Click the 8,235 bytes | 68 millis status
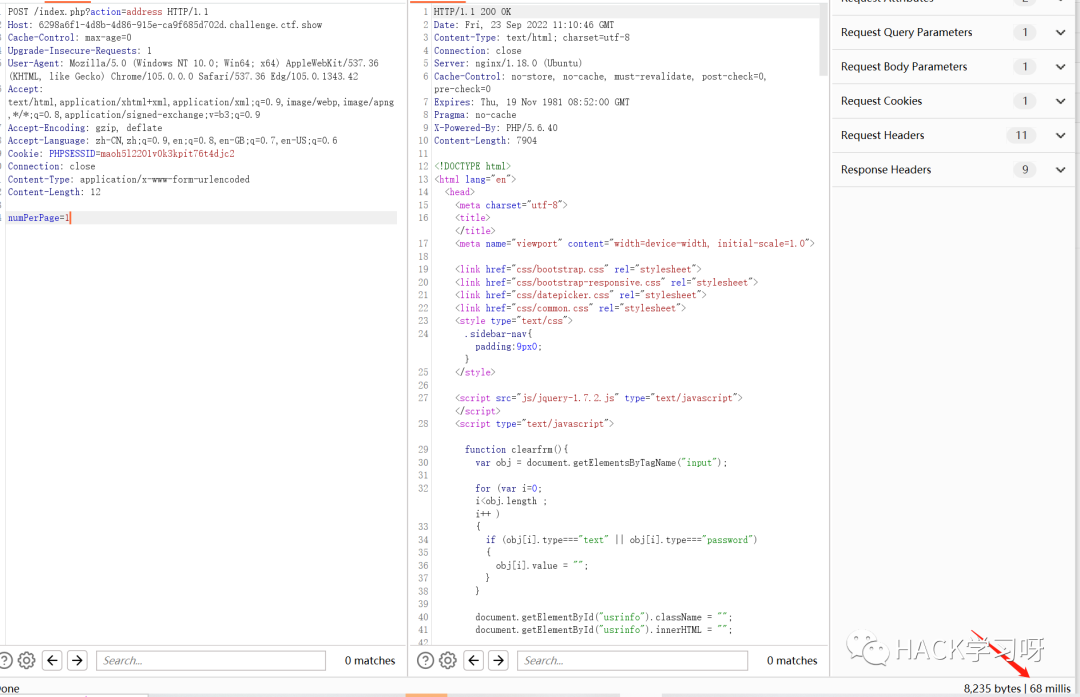 click(x=1017, y=688)
